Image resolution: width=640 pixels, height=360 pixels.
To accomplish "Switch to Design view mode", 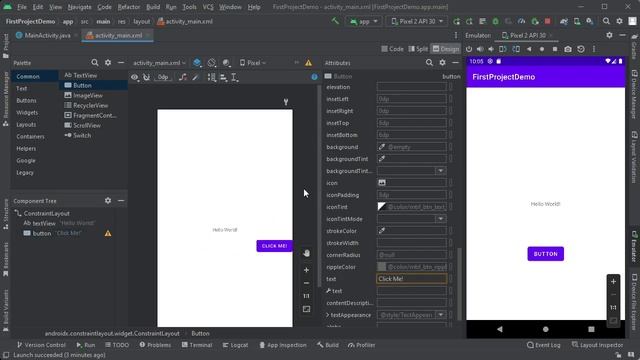I will 446,49.
